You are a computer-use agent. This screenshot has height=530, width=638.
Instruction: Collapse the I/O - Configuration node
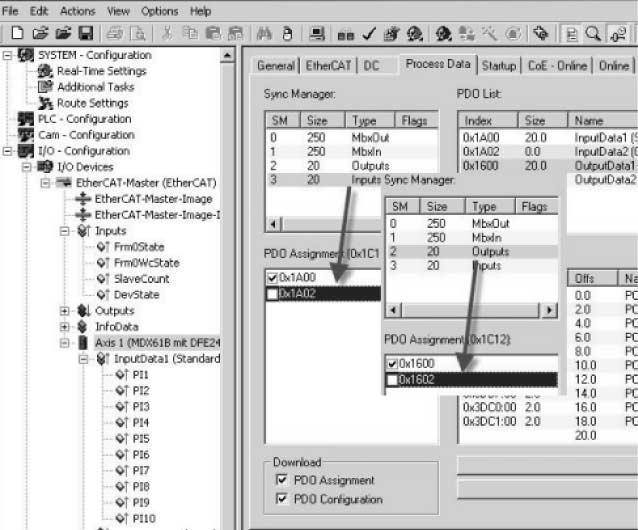(x=7, y=151)
